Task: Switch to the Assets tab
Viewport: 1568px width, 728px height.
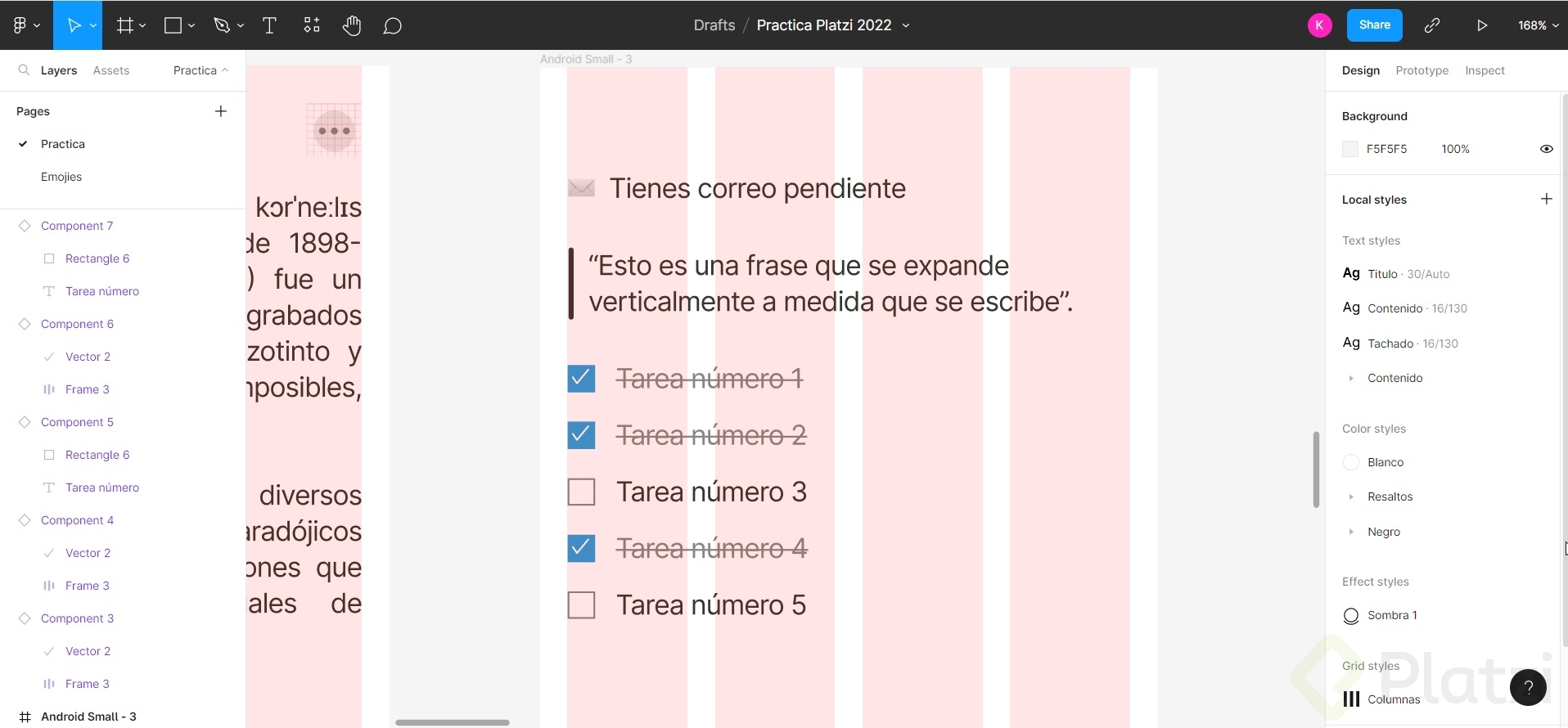Action: 111,70
